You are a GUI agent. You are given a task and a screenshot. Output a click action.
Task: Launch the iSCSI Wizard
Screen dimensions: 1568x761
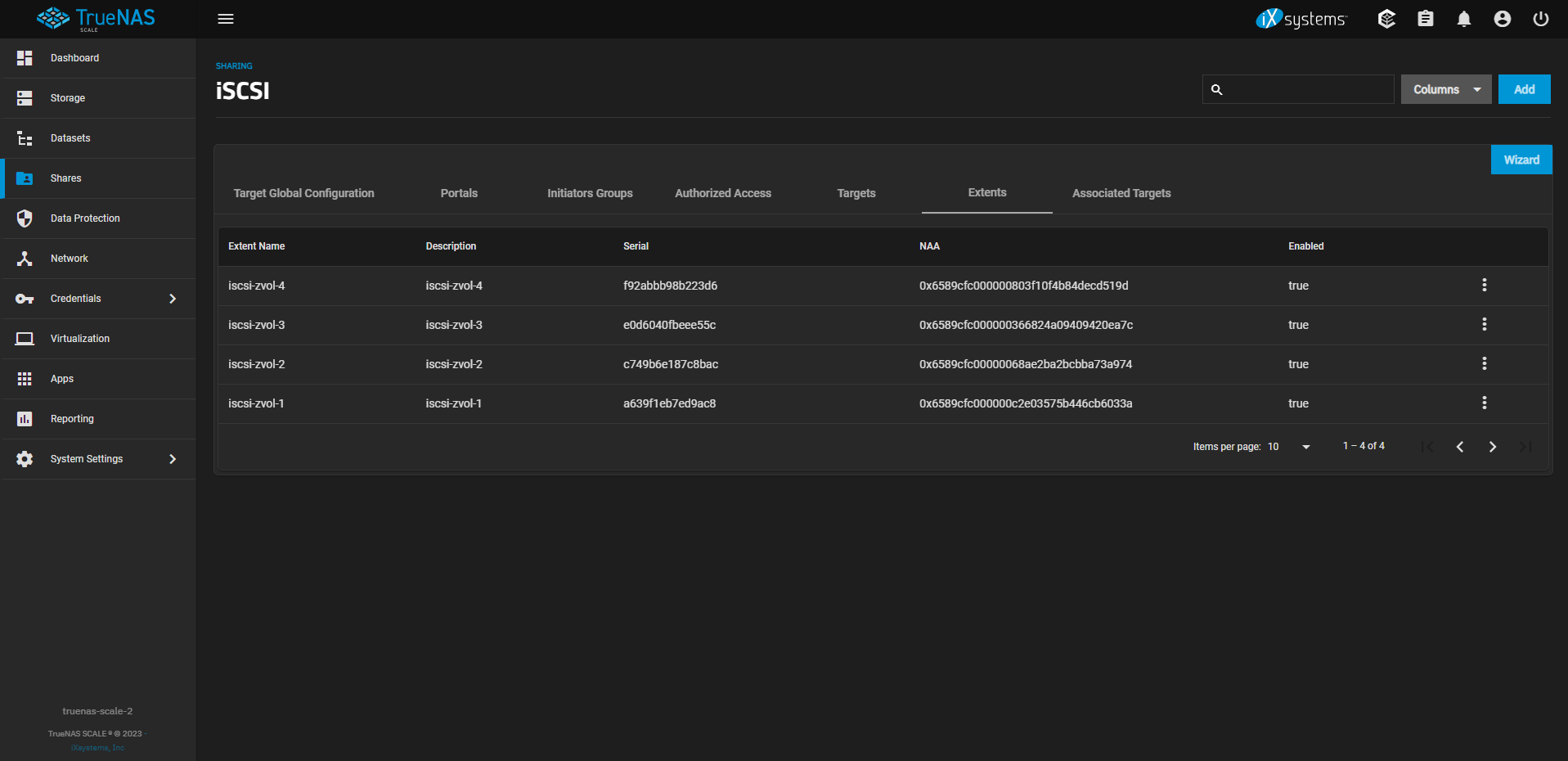point(1521,160)
